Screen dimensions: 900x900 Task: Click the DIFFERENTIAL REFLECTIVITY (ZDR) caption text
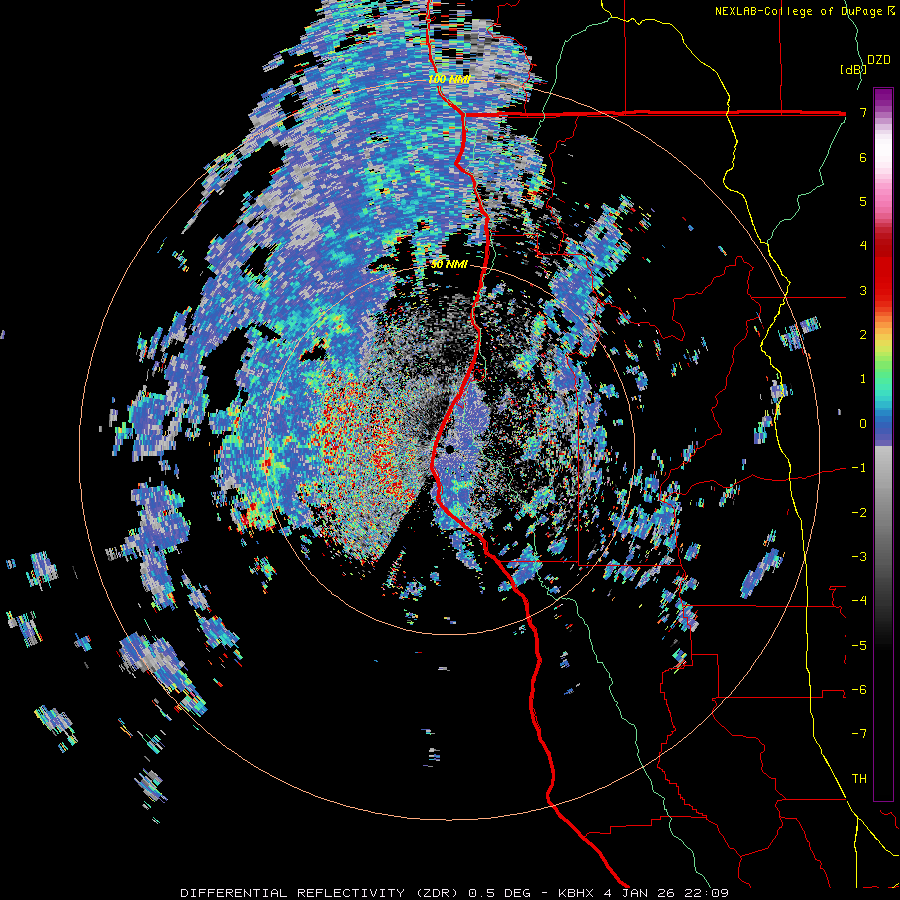coord(320,893)
